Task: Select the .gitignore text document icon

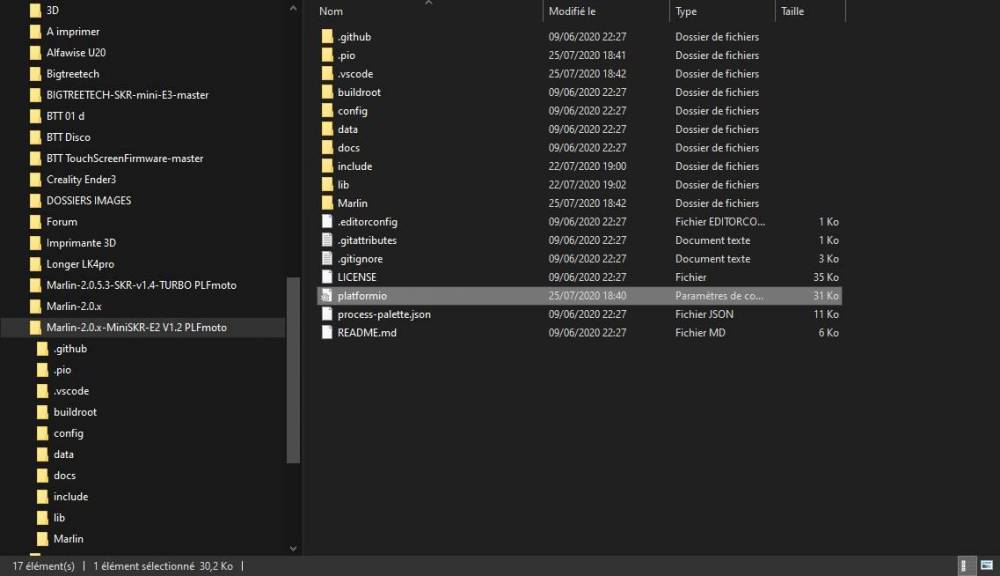Action: [327, 258]
